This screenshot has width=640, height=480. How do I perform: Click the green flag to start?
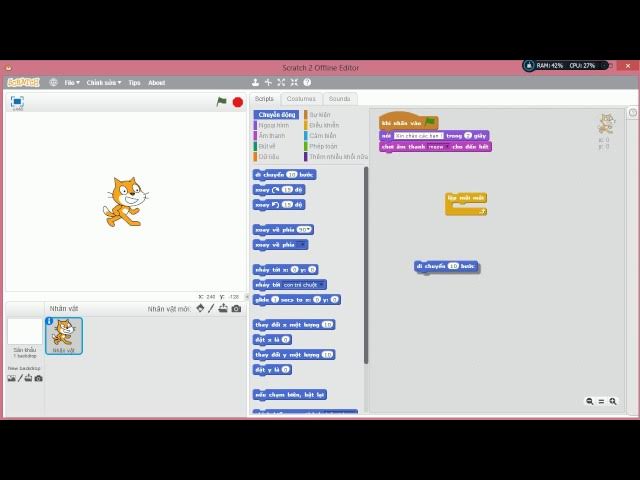tap(222, 102)
